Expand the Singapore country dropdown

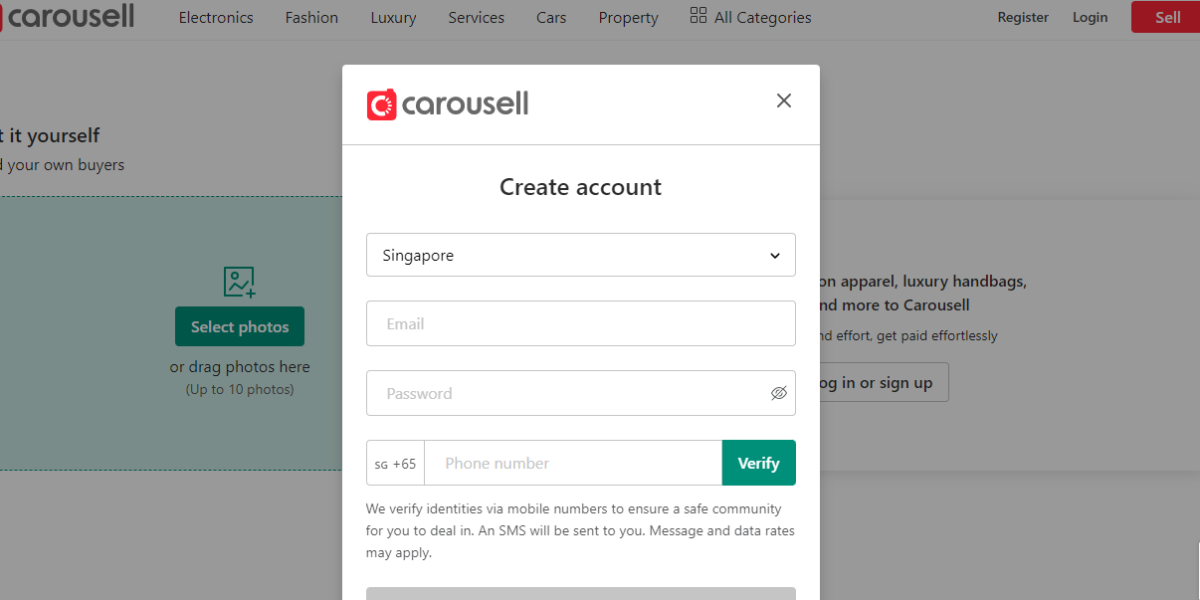pyautogui.click(x=580, y=255)
